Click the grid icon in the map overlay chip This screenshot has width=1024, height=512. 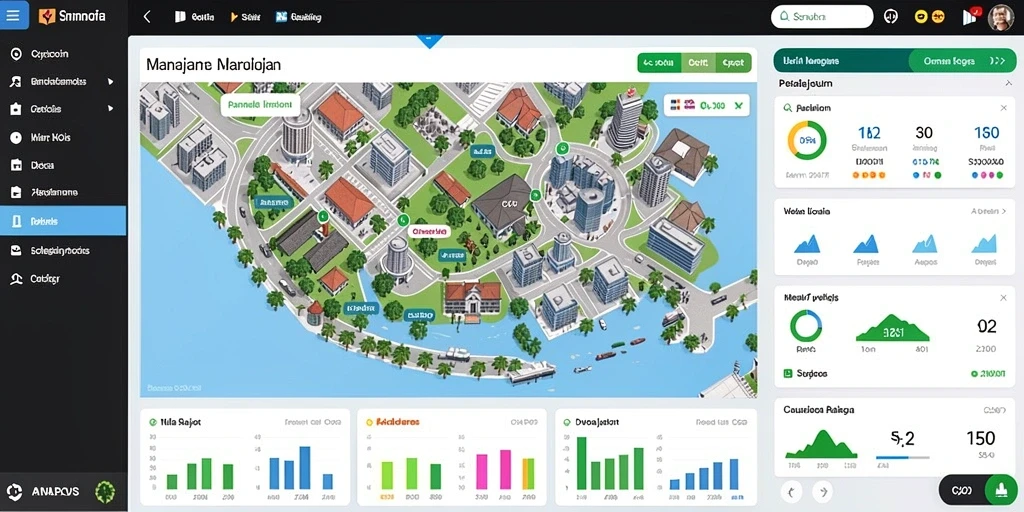[675, 104]
